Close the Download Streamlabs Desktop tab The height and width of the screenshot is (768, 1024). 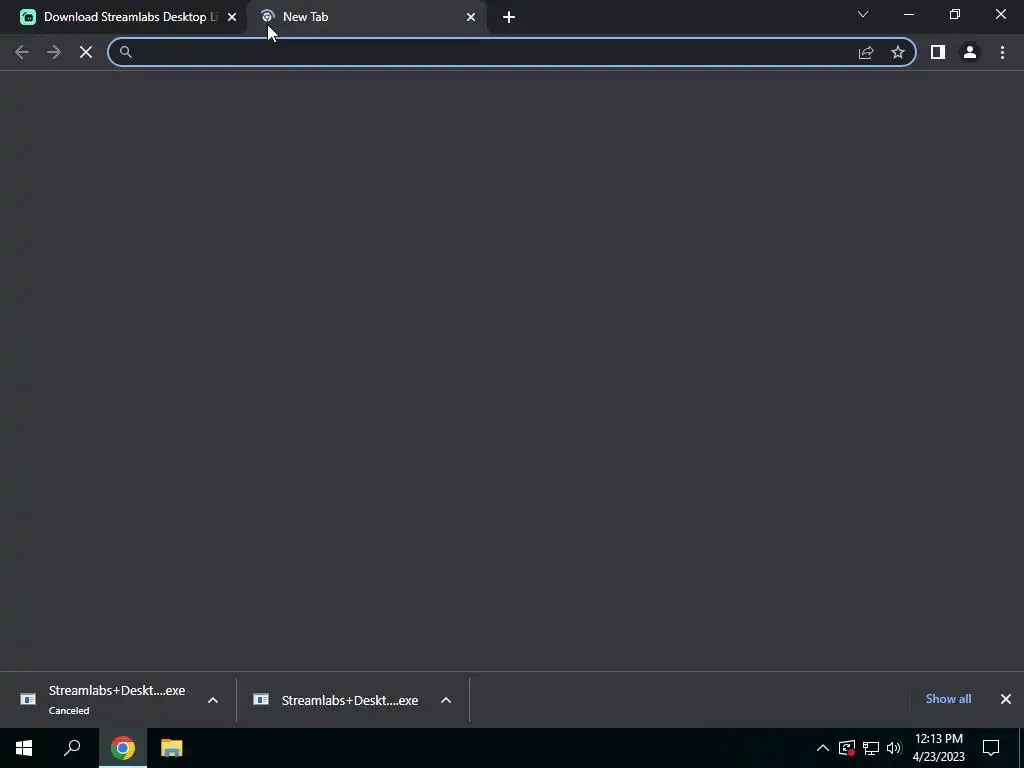pos(232,17)
